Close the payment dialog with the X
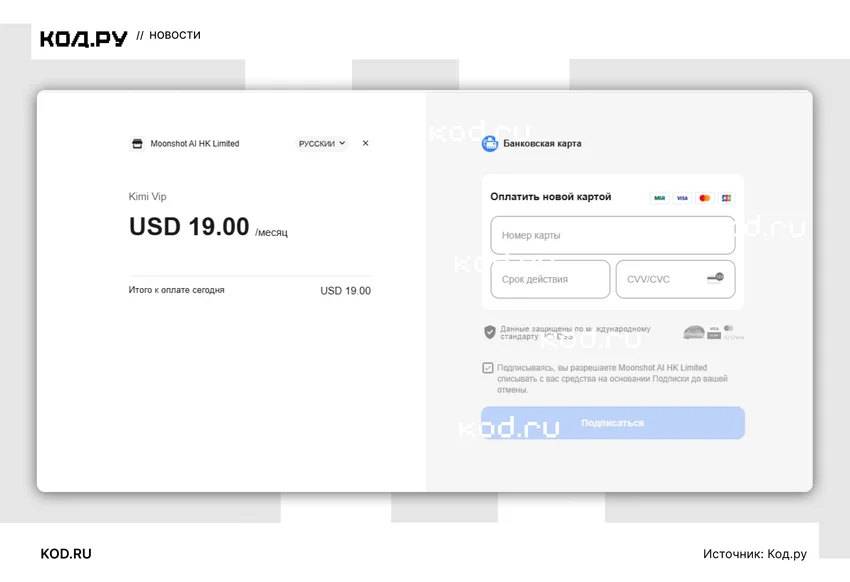 365,143
